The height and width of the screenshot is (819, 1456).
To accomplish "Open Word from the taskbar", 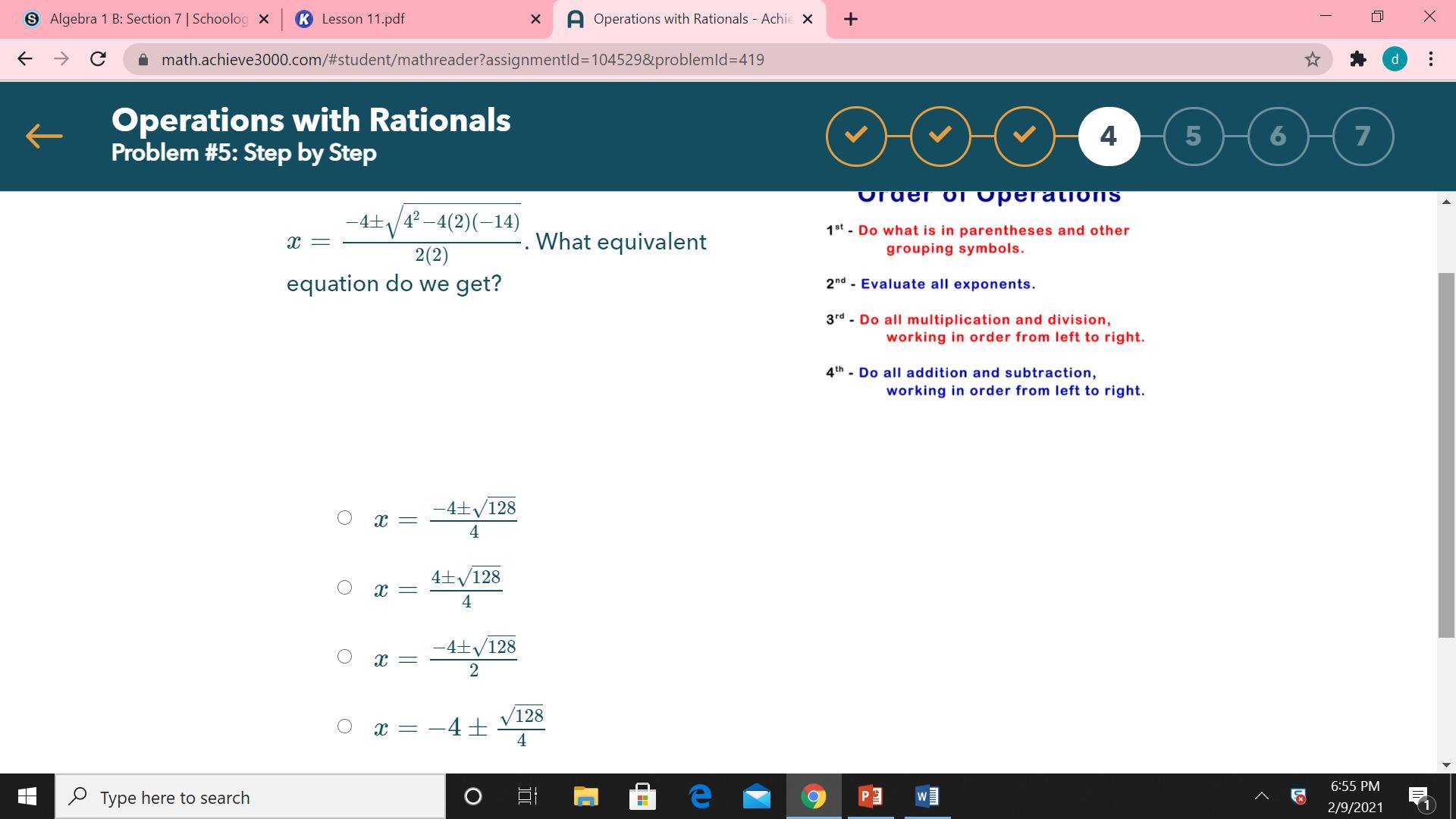I will point(927,796).
